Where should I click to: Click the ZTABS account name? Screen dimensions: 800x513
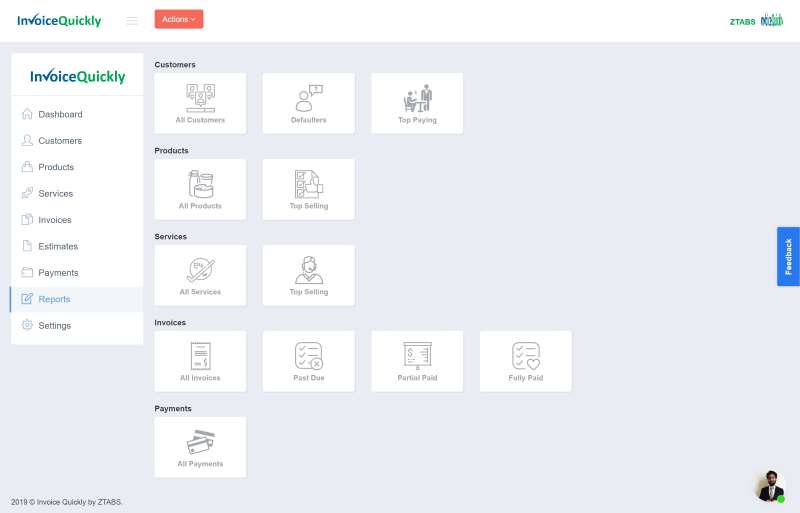[742, 21]
